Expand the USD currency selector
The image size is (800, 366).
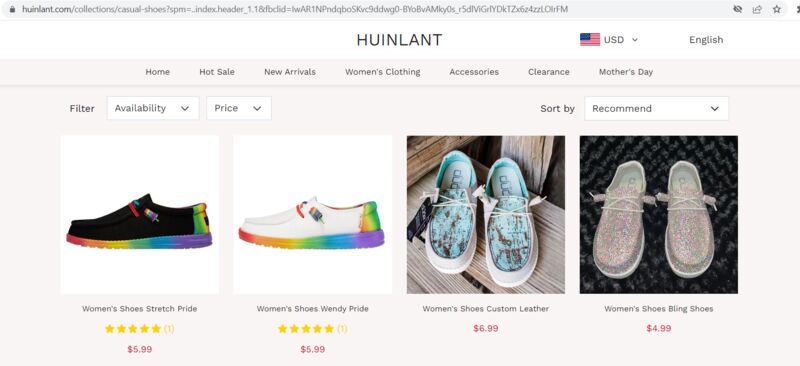(x=621, y=40)
